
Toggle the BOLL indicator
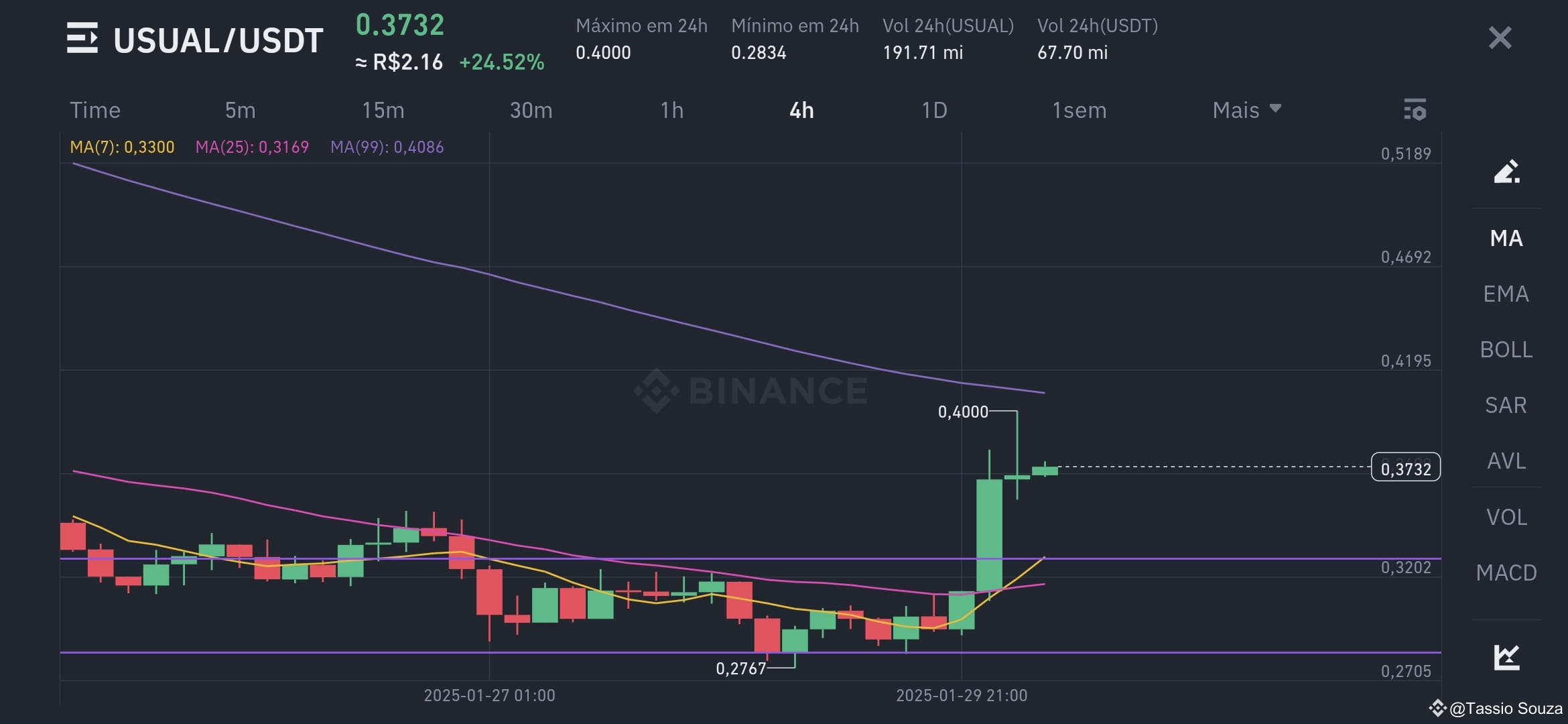click(x=1506, y=349)
